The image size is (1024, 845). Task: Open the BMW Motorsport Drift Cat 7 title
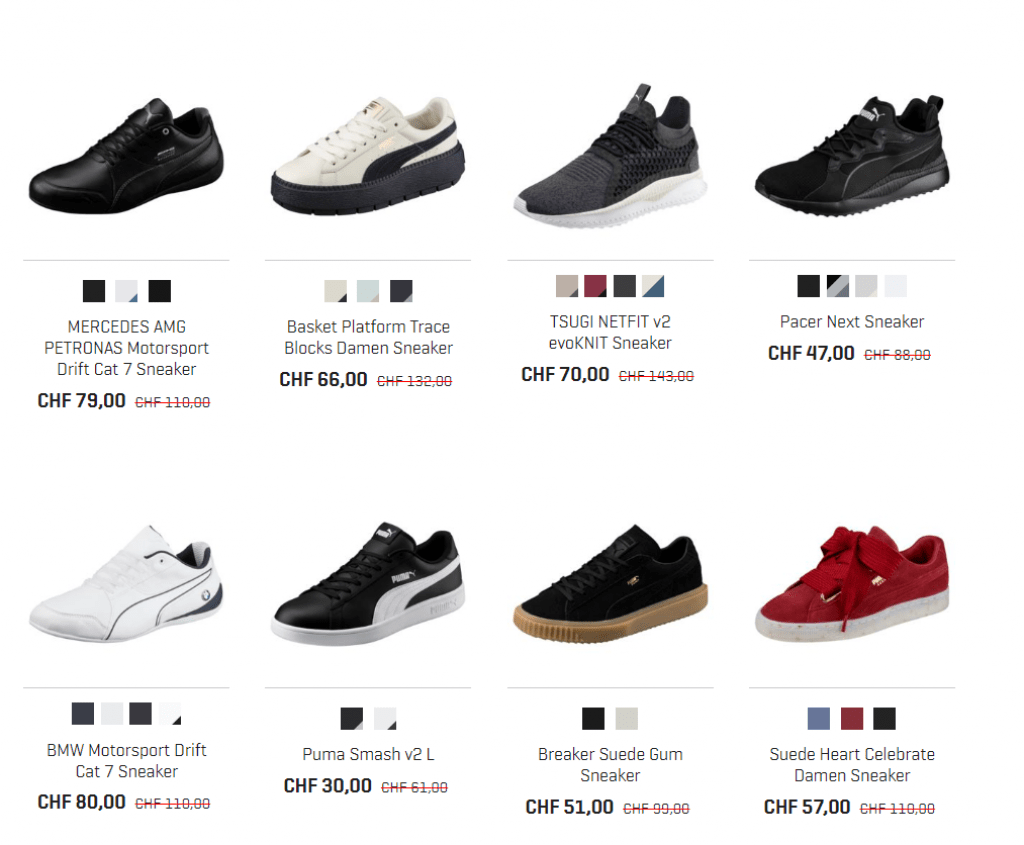pos(126,760)
